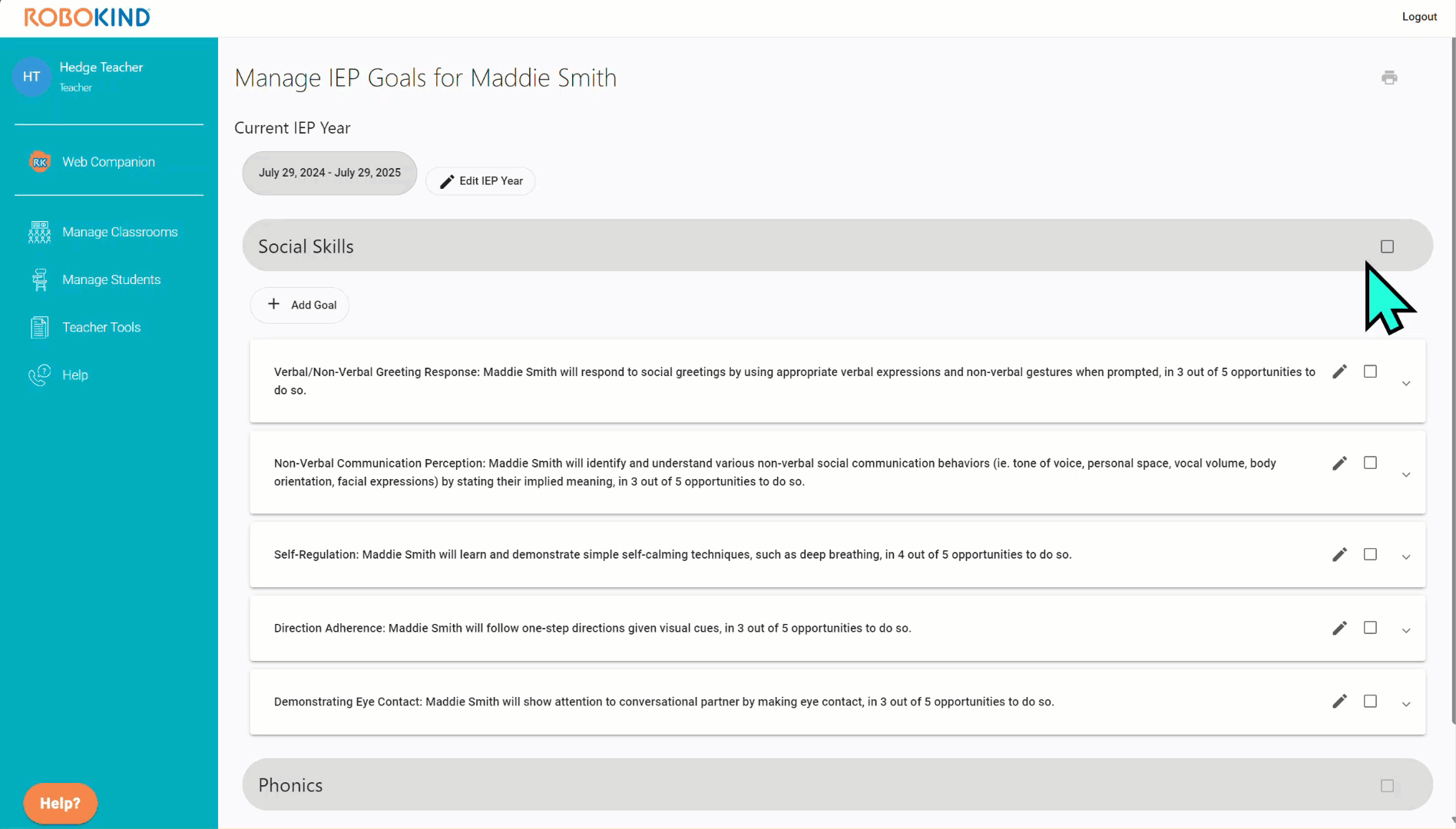Edit the Non-Verbal Communication Perception goal

(x=1339, y=463)
